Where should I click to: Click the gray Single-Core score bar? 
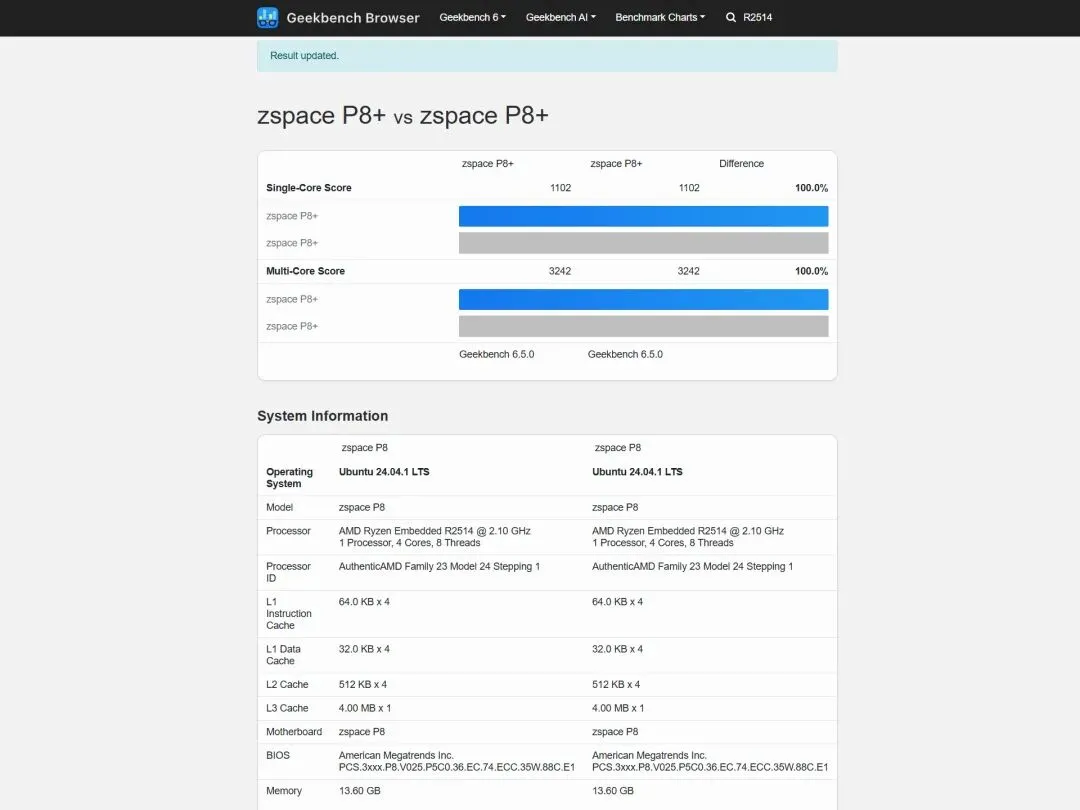click(x=643, y=242)
